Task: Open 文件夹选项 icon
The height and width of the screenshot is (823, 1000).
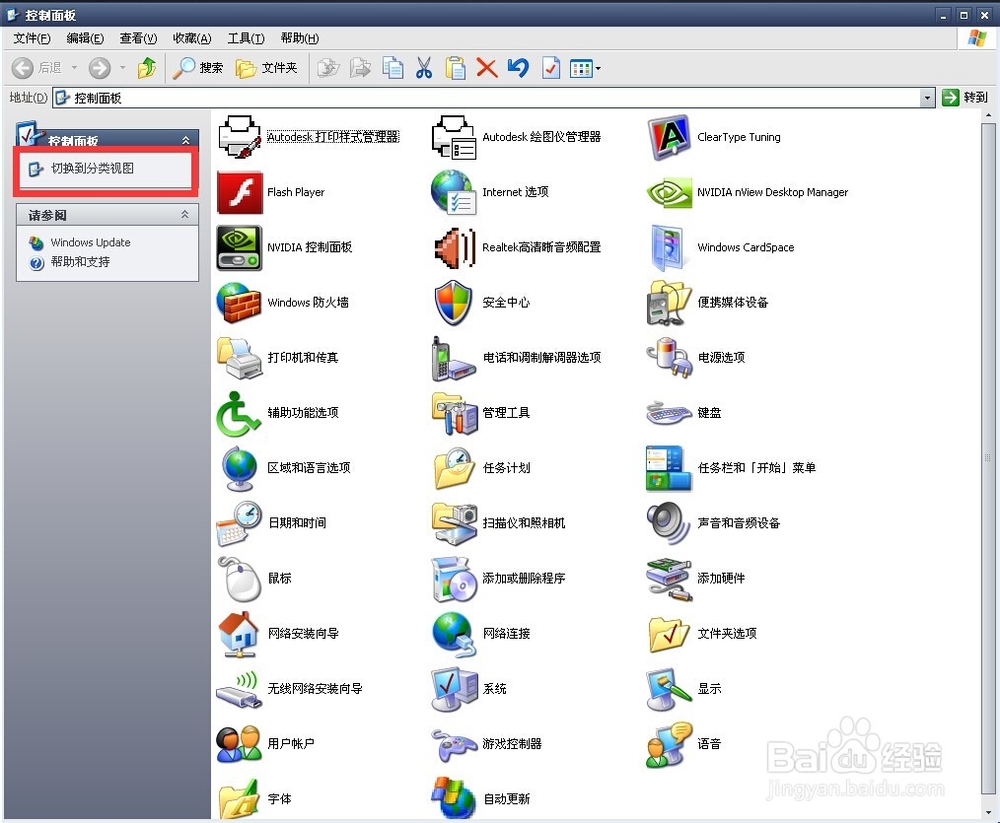Action: tap(669, 634)
